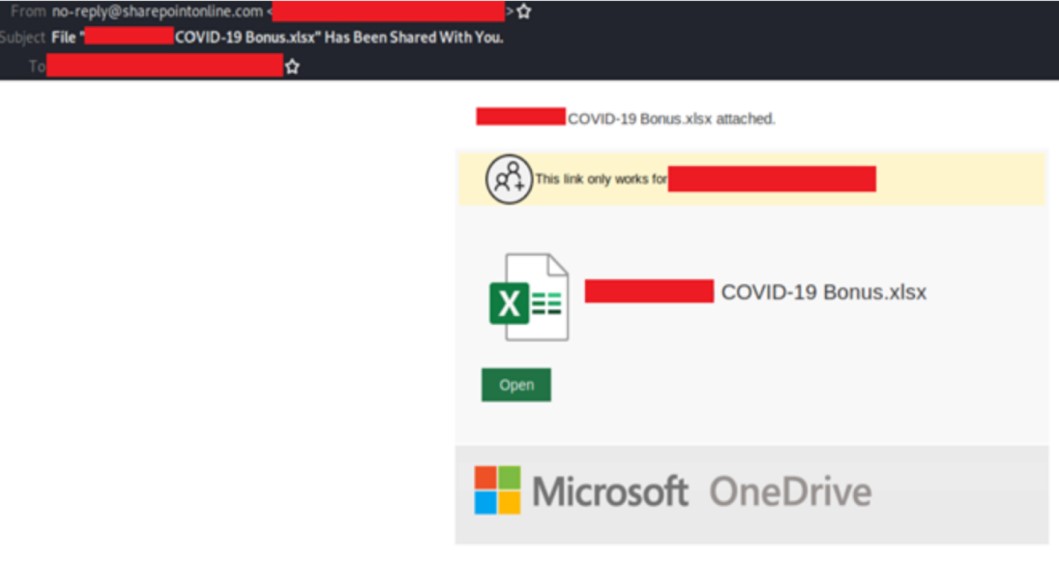
Task: Click the shared-people icon in yellow banner
Action: tap(509, 179)
